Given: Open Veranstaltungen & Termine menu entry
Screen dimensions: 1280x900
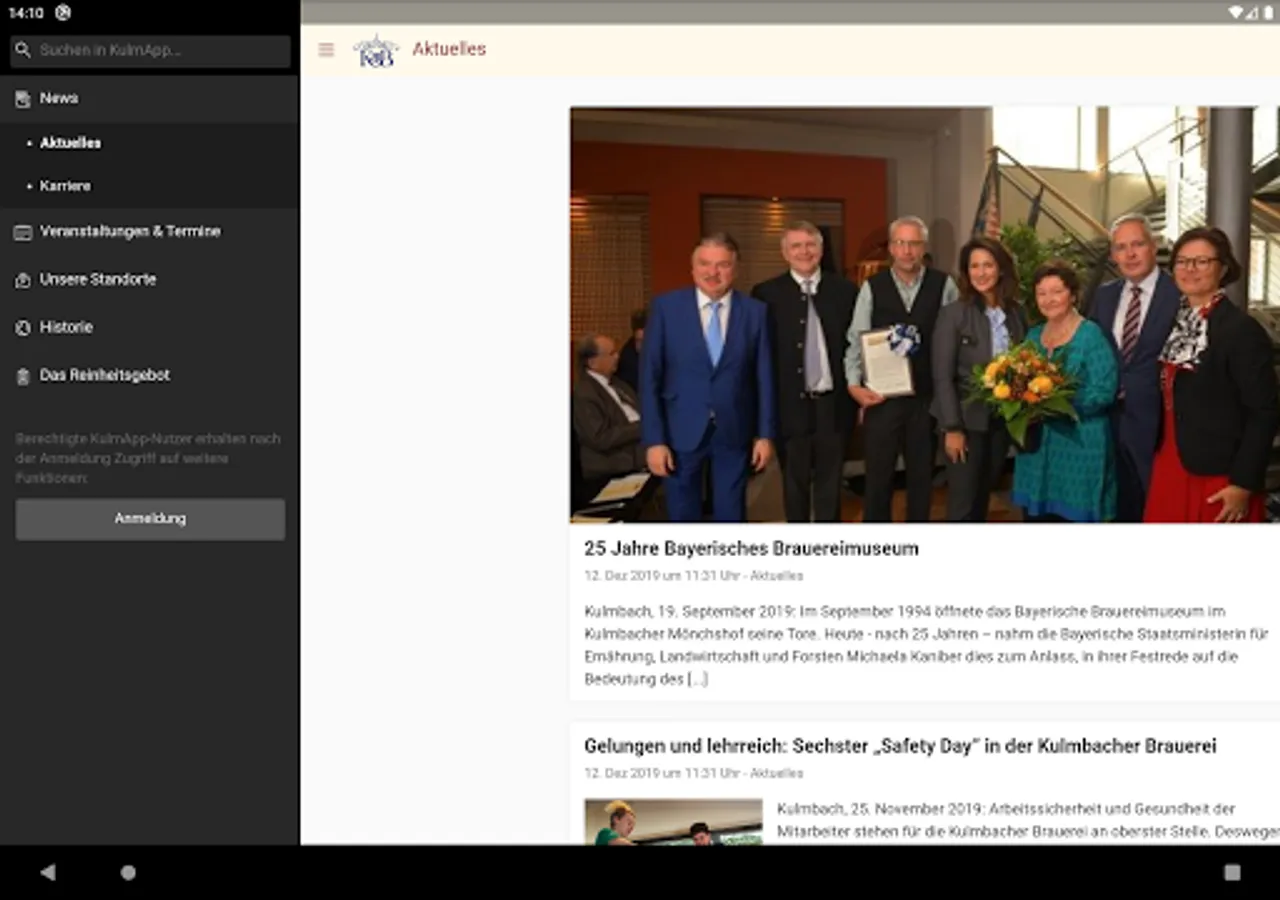Looking at the screenshot, I should click(x=150, y=232).
